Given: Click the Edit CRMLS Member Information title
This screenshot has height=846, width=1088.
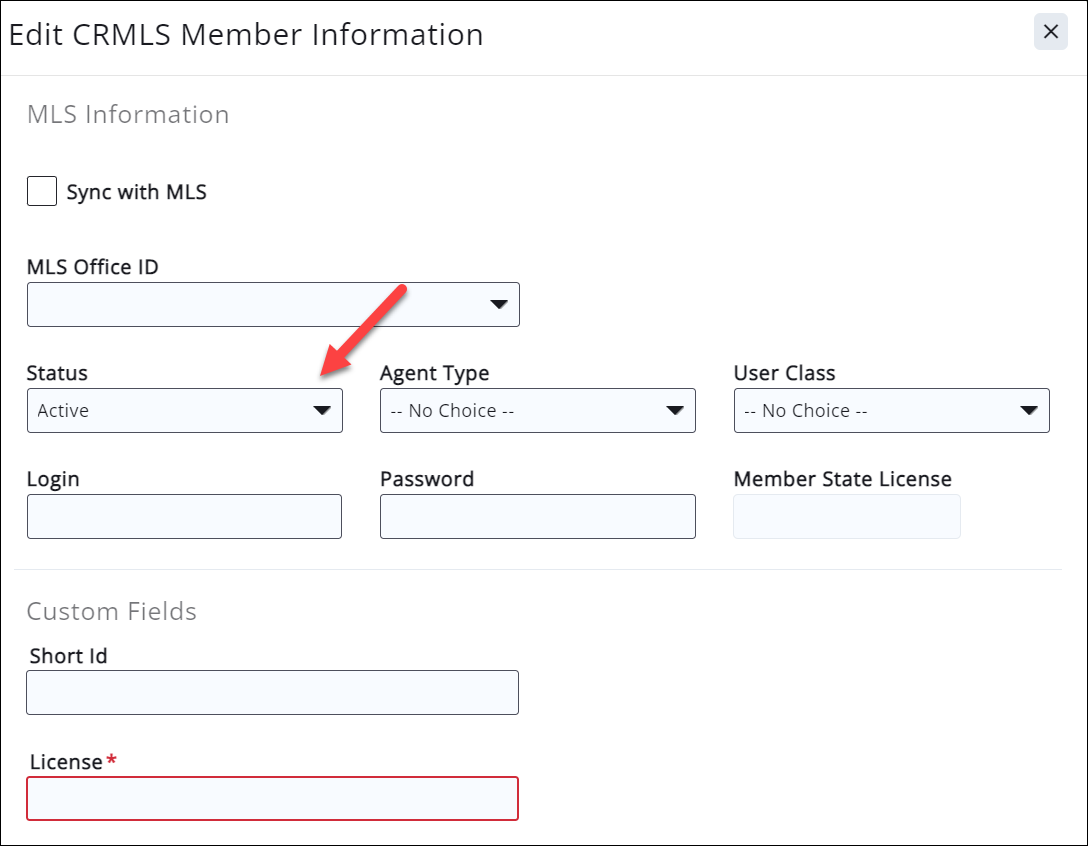Looking at the screenshot, I should click(246, 34).
